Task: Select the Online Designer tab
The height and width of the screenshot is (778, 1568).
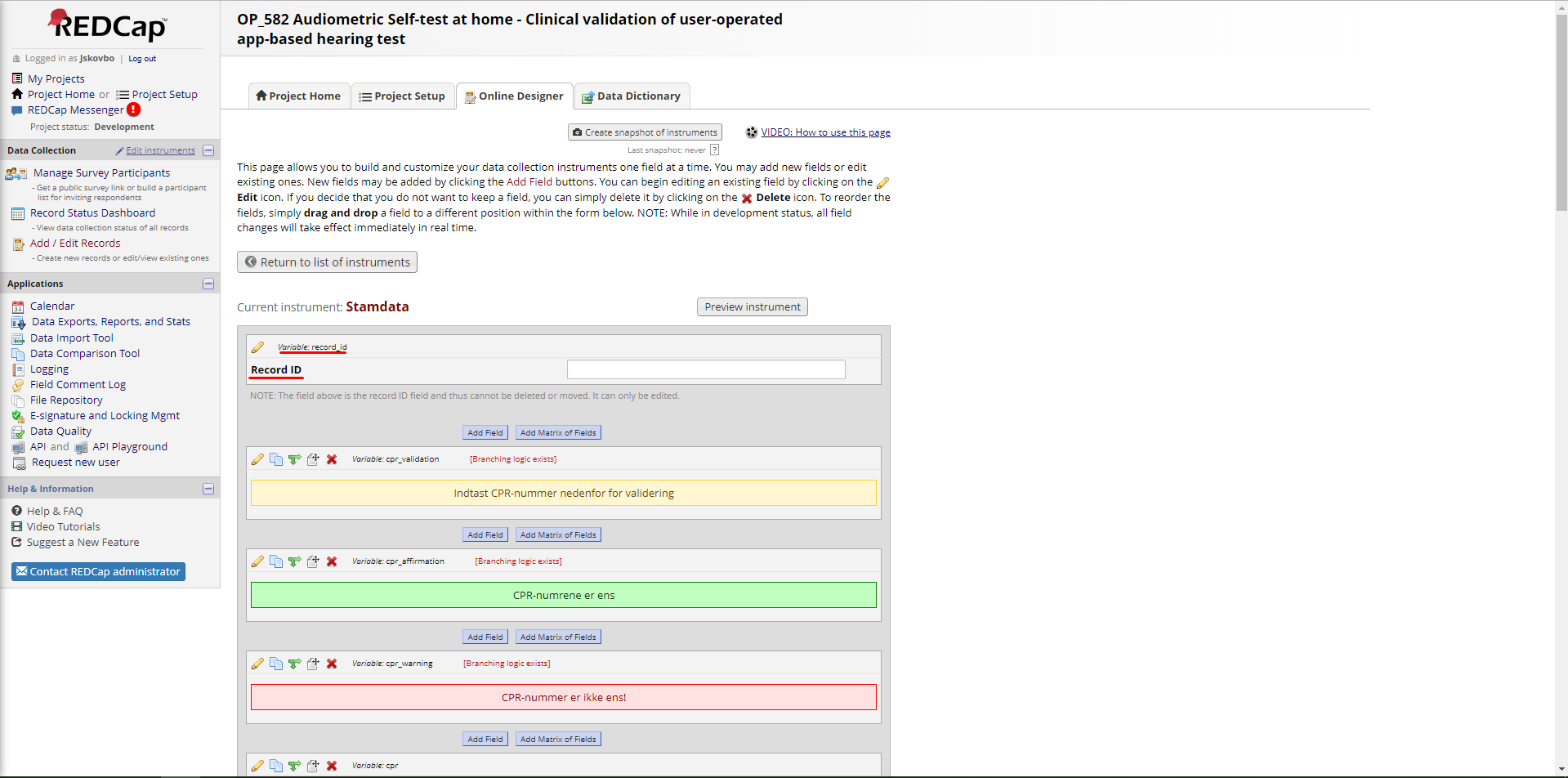Action: [515, 96]
